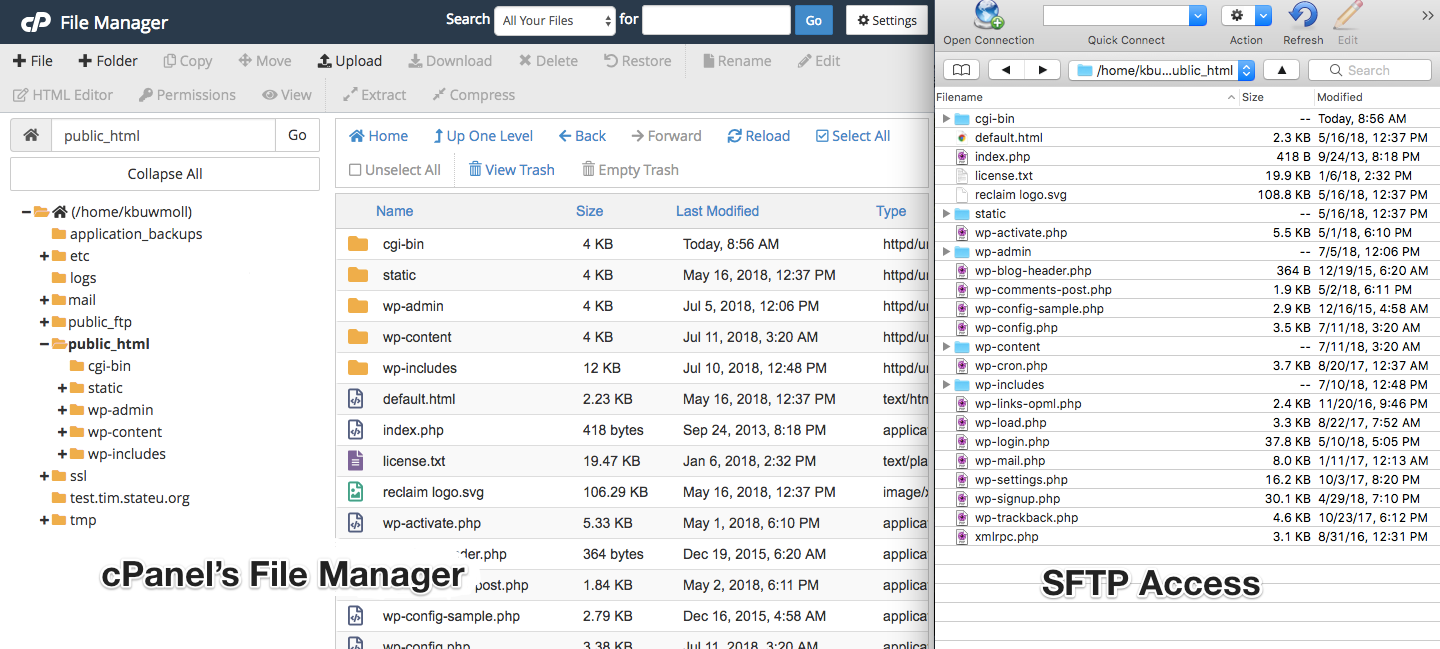Open the All Your Files search dropdown
Viewport: 1440px width, 649px height.
point(557,20)
